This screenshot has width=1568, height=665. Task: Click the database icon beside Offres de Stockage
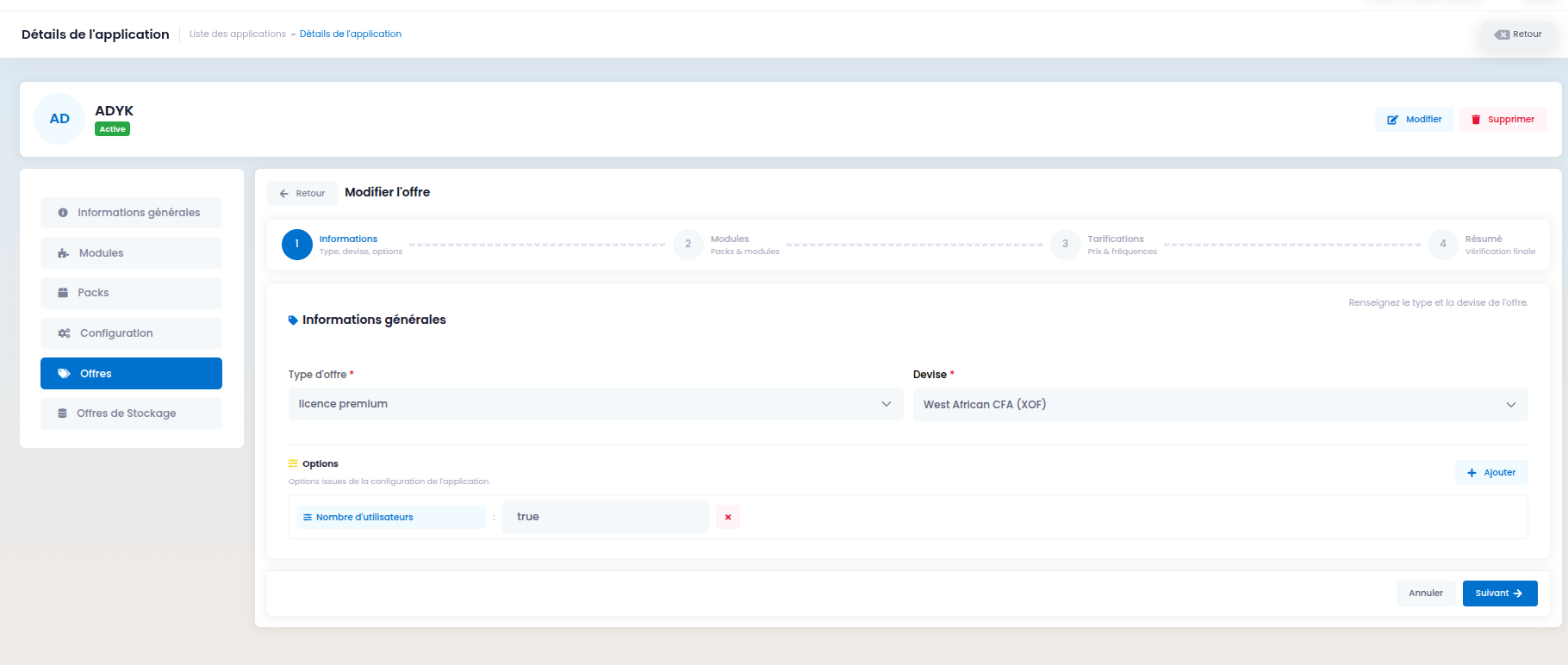tap(62, 413)
